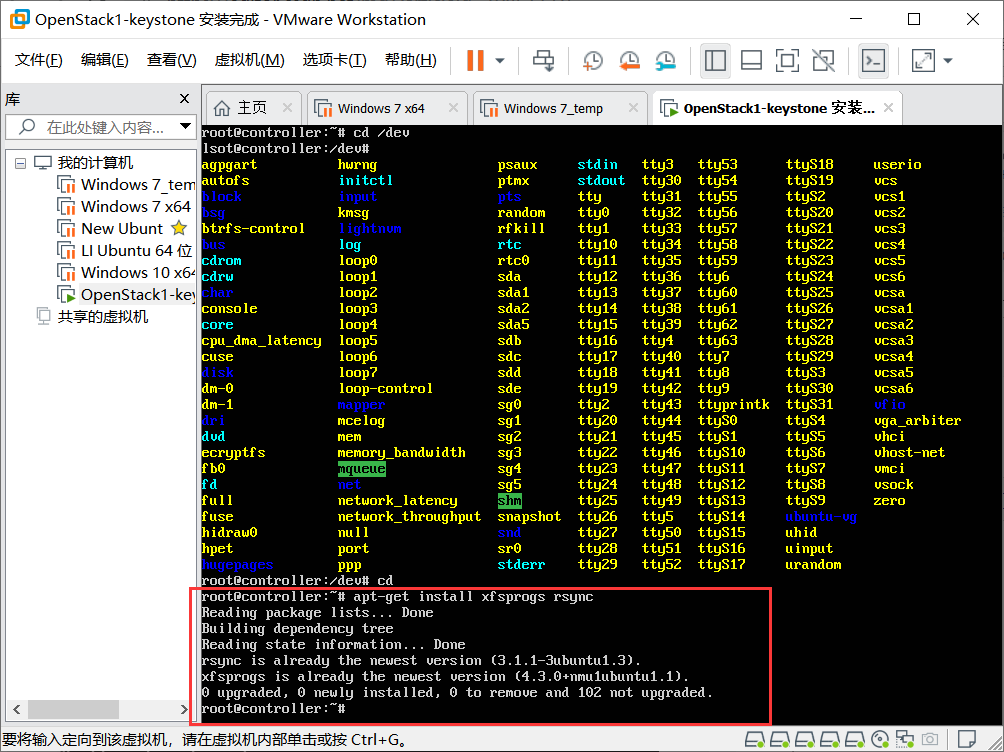Close the 库 library panel
Screen dimensions: 1004x752
tap(184, 99)
